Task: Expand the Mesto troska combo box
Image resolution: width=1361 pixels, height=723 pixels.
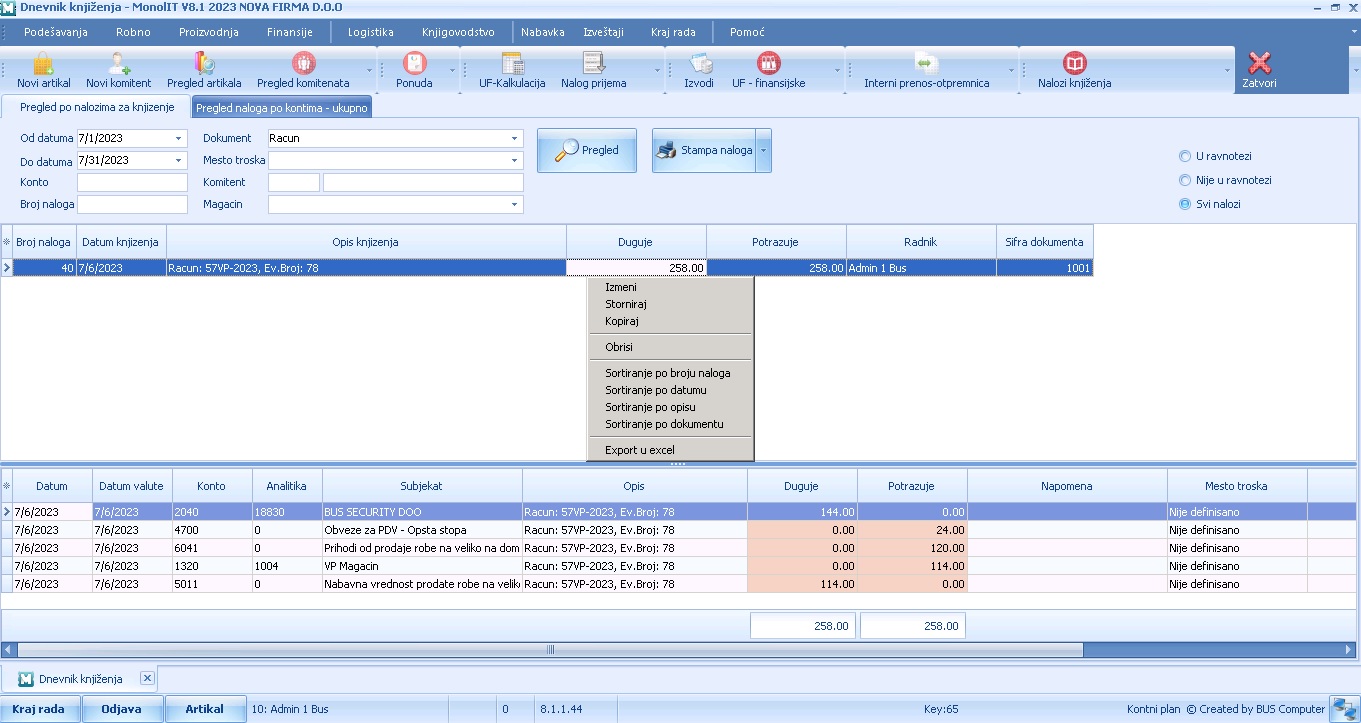Action: coord(515,160)
